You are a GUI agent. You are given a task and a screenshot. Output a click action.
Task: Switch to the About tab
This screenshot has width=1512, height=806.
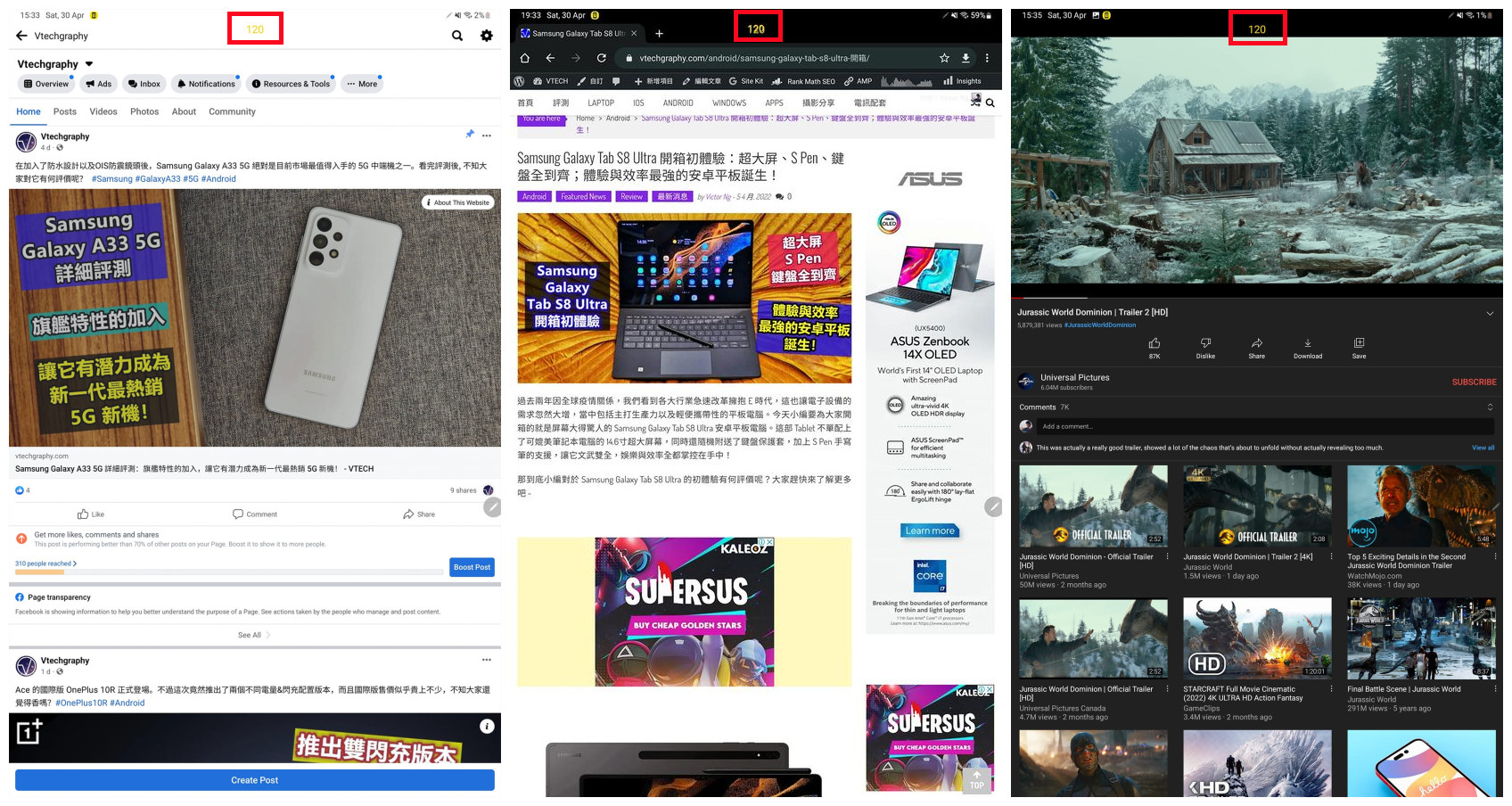coord(184,111)
